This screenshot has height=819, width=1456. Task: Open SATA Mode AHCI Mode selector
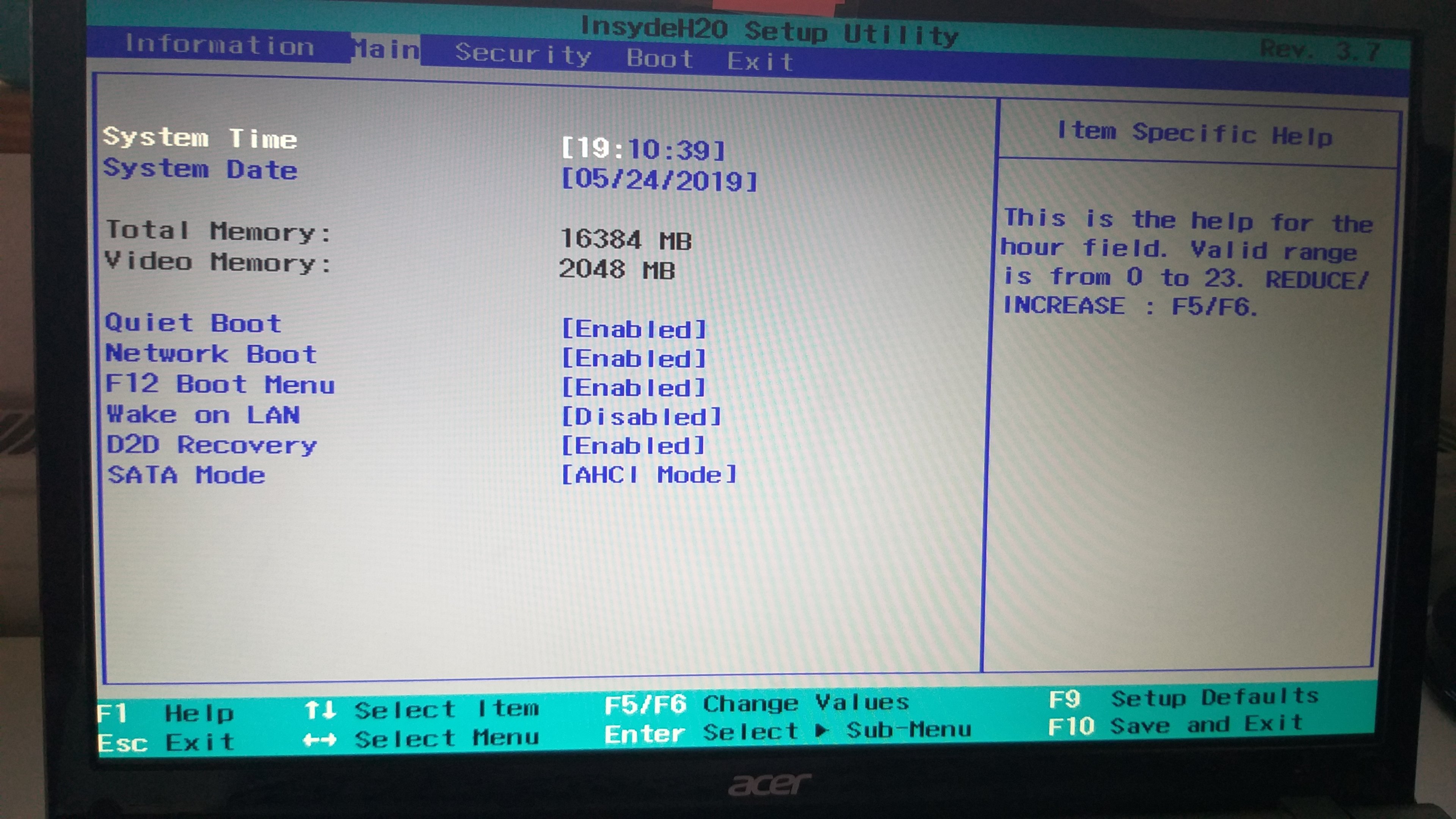pyautogui.click(x=649, y=475)
